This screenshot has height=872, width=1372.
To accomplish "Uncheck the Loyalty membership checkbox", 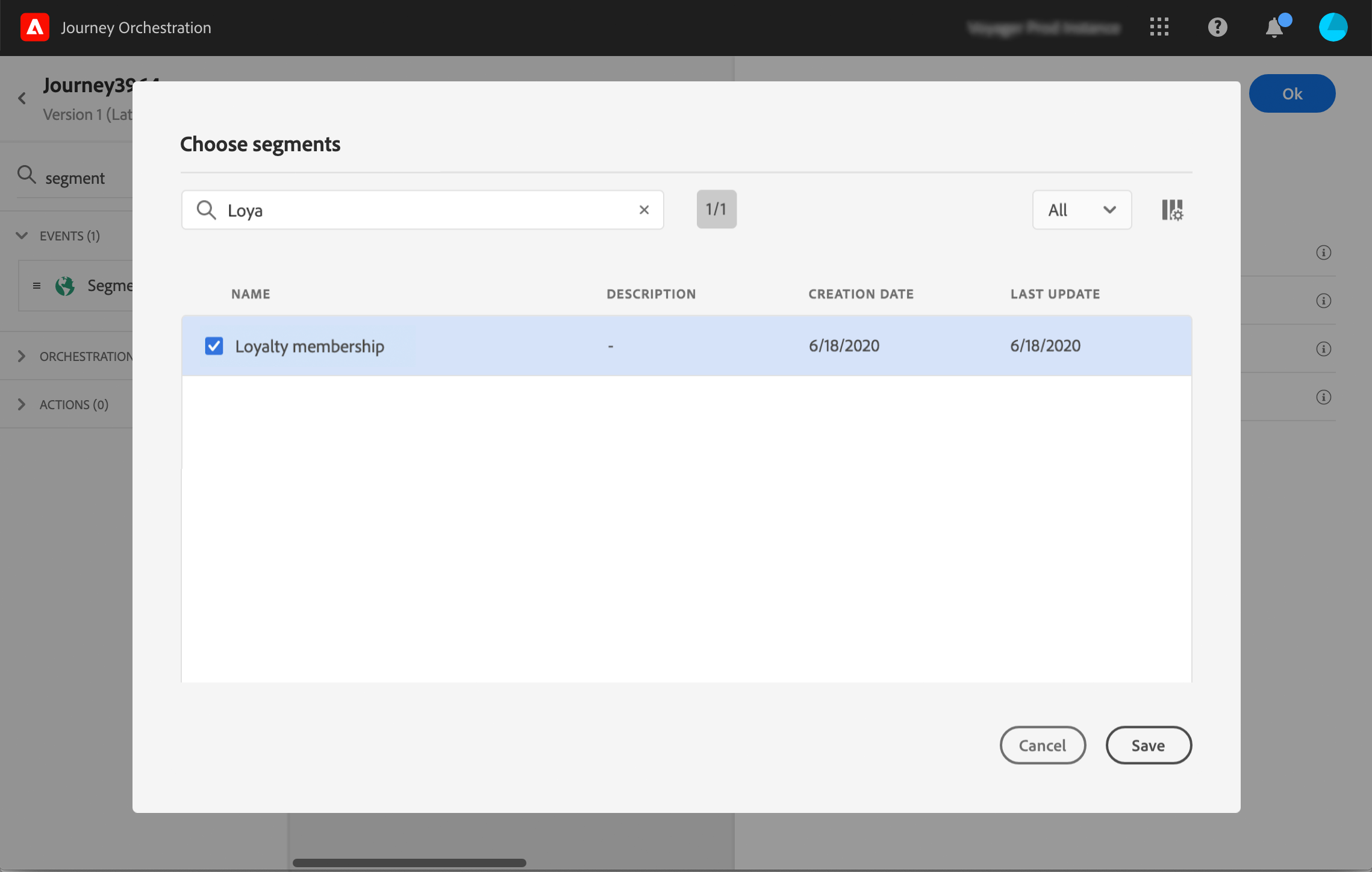I will pyautogui.click(x=214, y=346).
